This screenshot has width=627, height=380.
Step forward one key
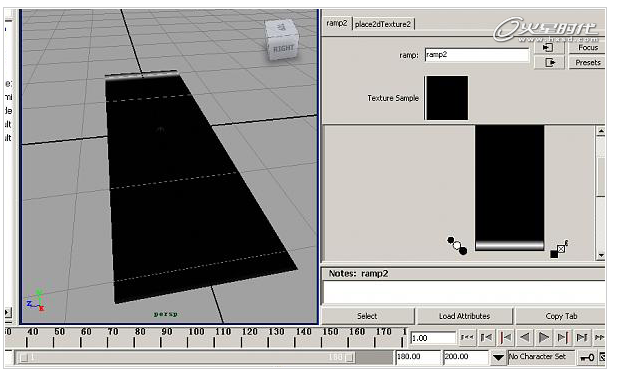pyautogui.click(x=563, y=338)
